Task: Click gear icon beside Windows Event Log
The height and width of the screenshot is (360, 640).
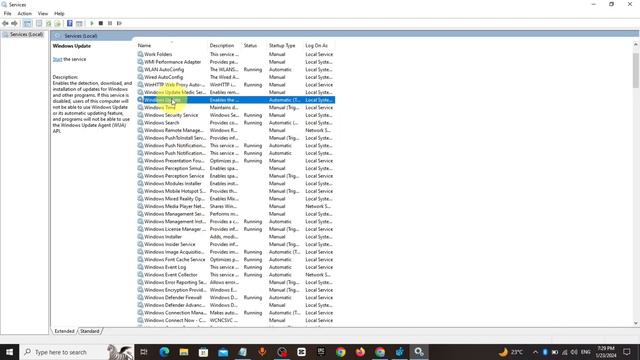Action: (x=140, y=267)
